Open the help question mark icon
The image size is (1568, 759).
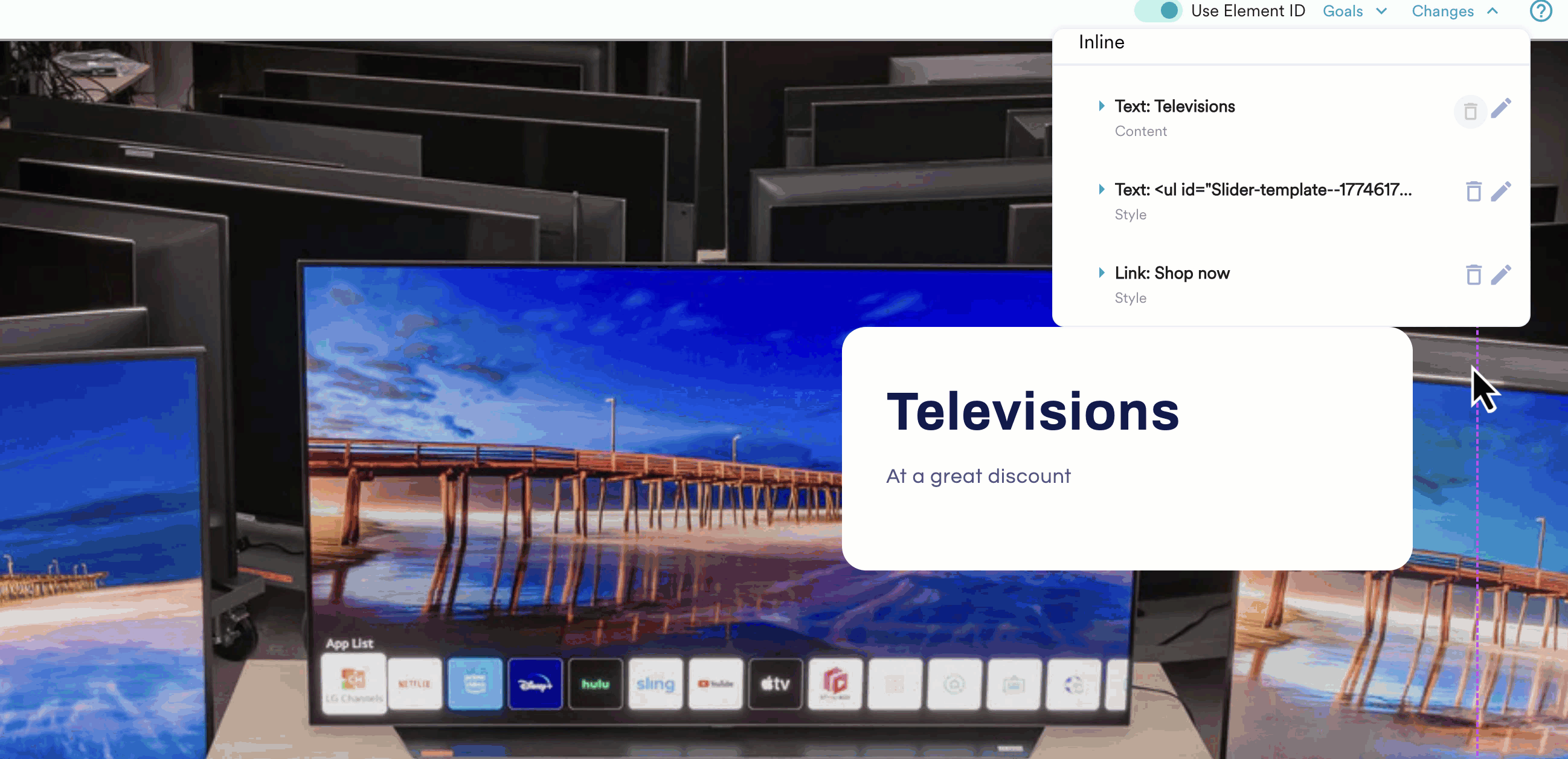1540,11
